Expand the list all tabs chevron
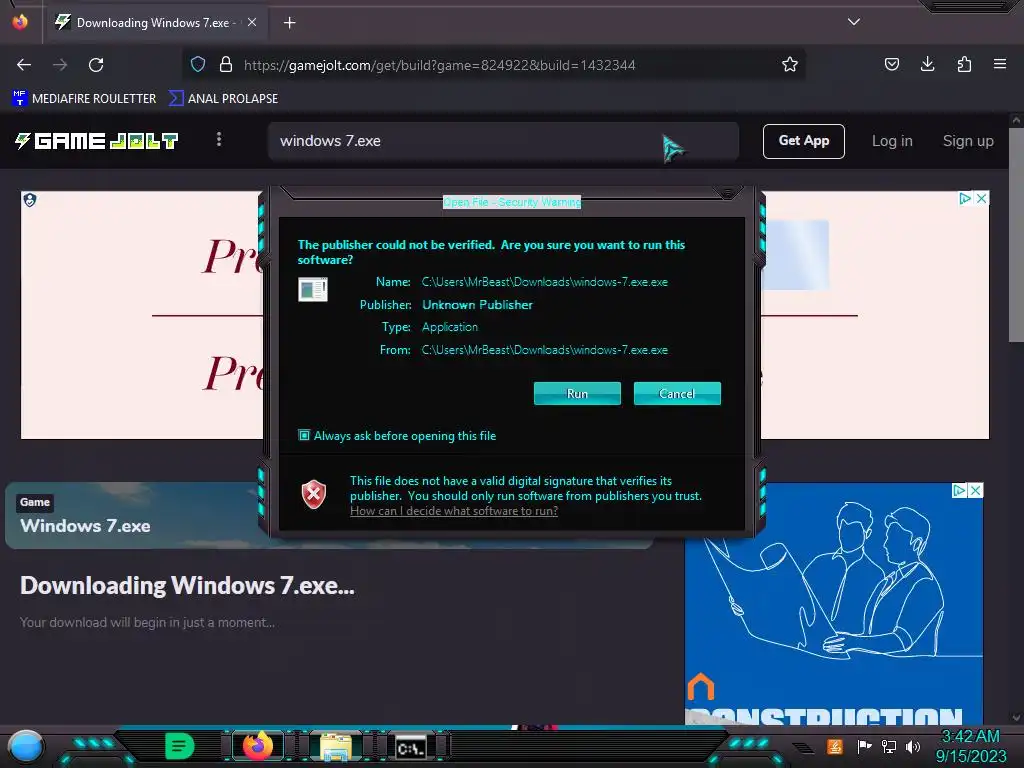 pyautogui.click(x=854, y=22)
